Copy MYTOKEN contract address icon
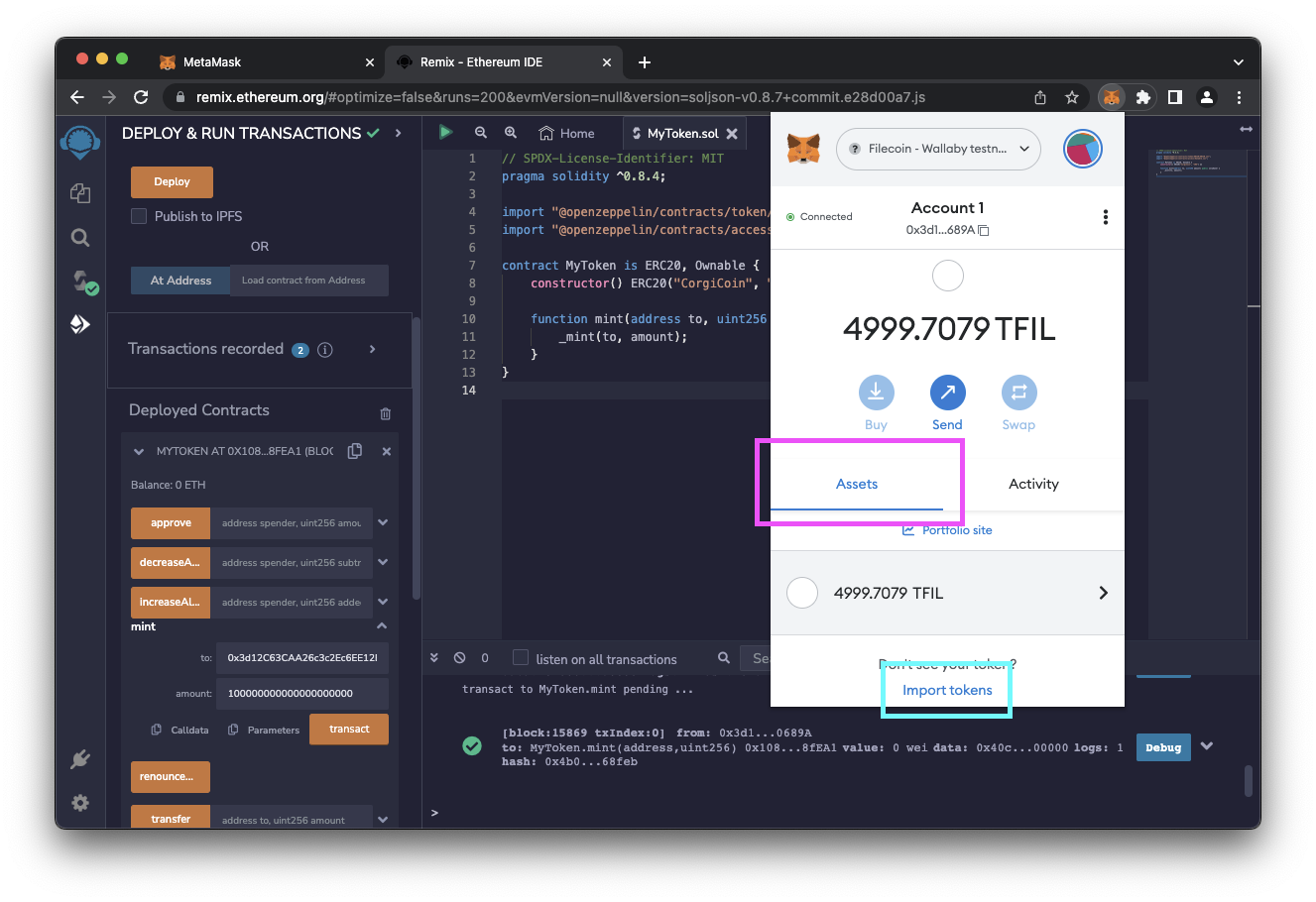 pos(355,451)
